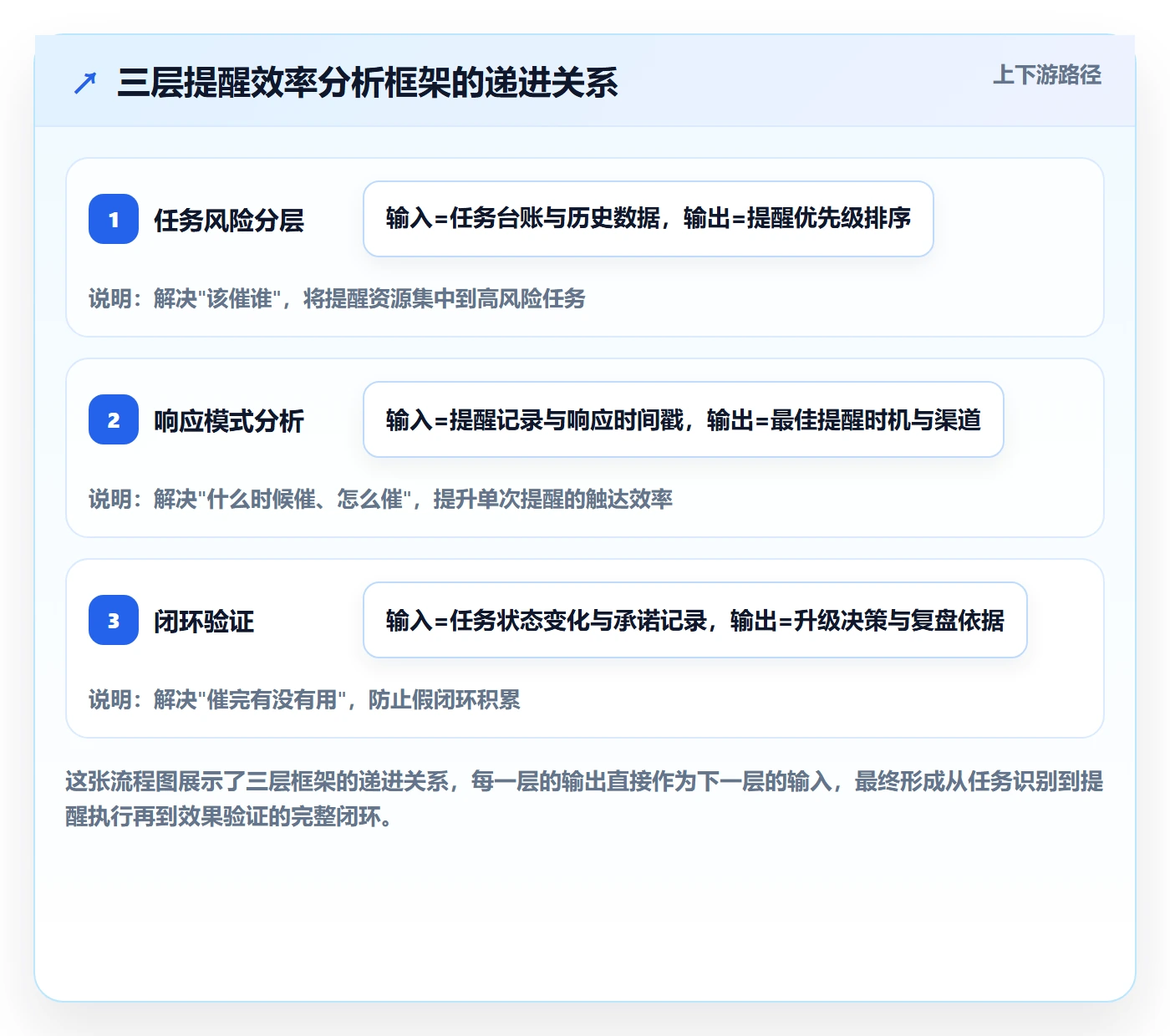Click the summary paragraph starting 这张流程图展示了
1170x1036 pixels.
tap(584, 799)
